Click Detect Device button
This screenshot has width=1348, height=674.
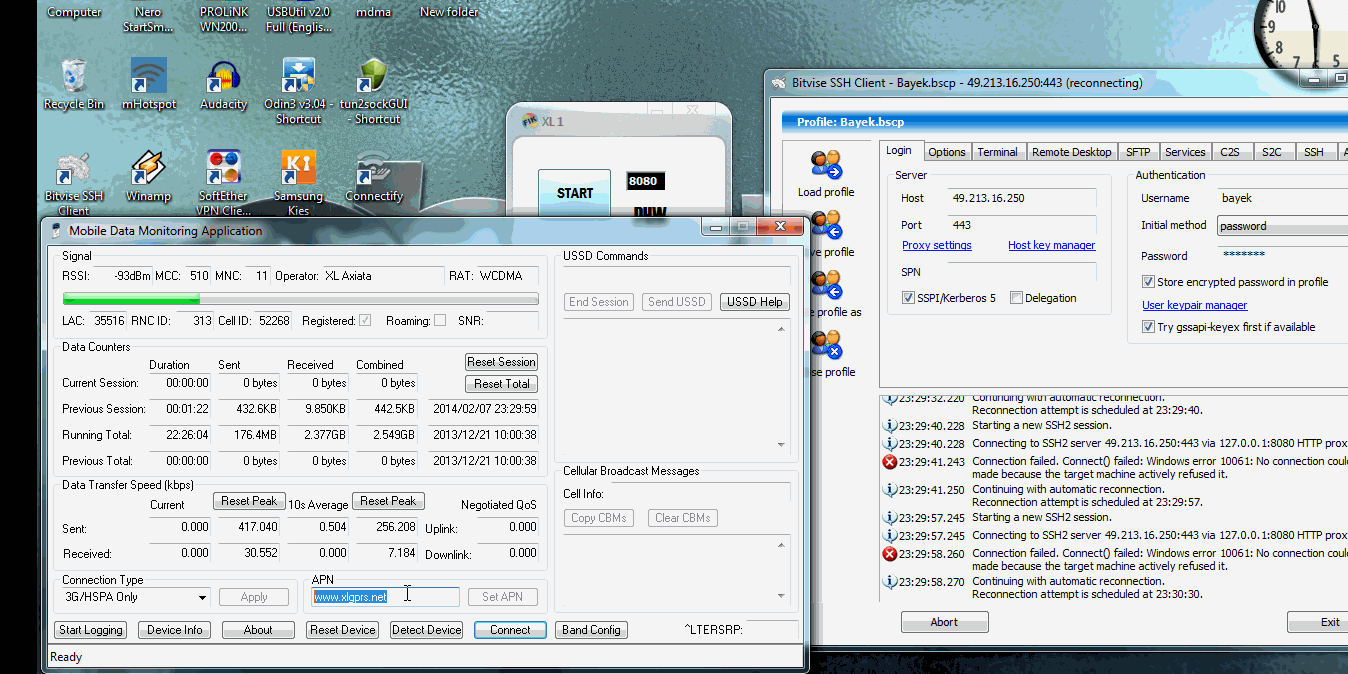(x=427, y=630)
